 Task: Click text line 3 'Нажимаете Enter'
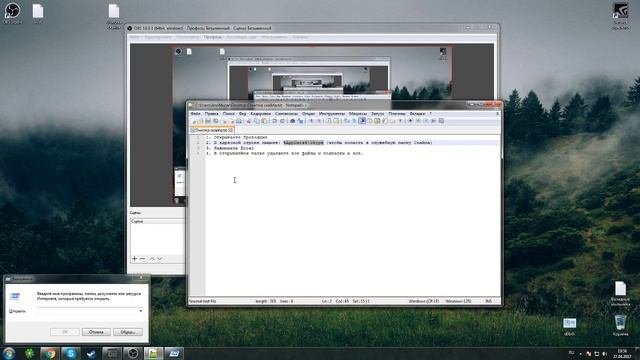pyautogui.click(x=230, y=148)
